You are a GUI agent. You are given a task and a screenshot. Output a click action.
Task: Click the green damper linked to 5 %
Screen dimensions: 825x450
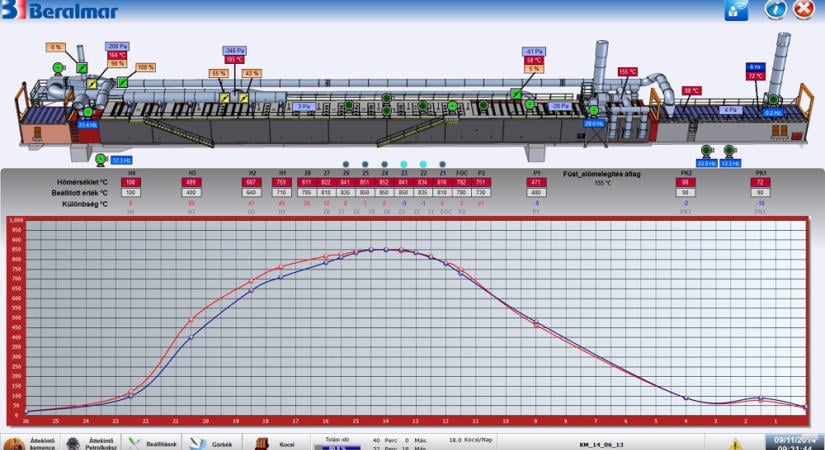click(516, 94)
